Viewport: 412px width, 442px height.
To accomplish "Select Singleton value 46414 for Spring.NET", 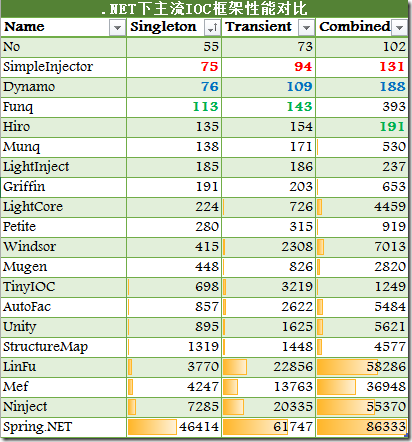I will (199, 427).
